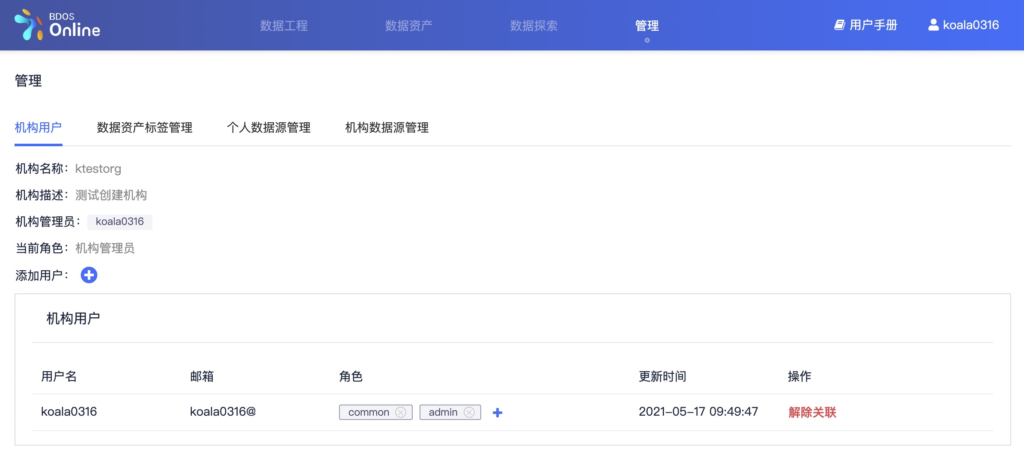Click the 更新时间 column header
The height and width of the screenshot is (461, 1024).
pos(662,376)
